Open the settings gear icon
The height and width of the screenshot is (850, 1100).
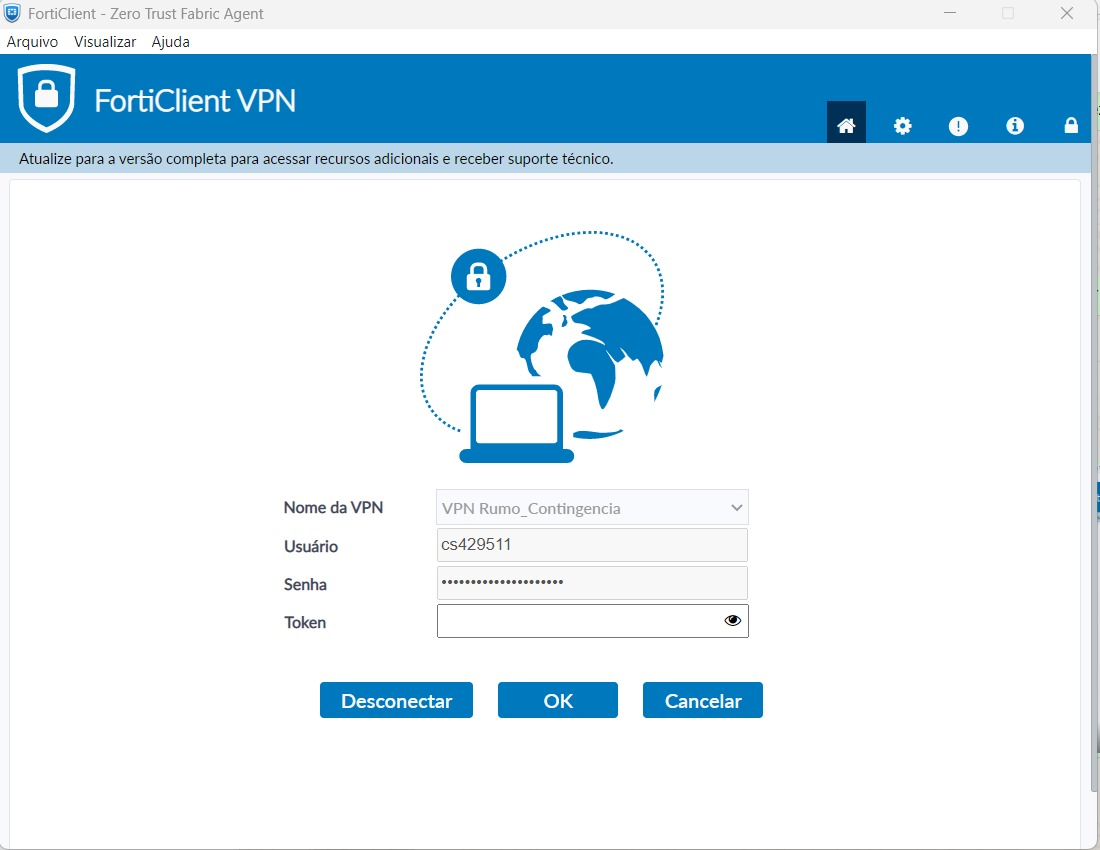[902, 126]
